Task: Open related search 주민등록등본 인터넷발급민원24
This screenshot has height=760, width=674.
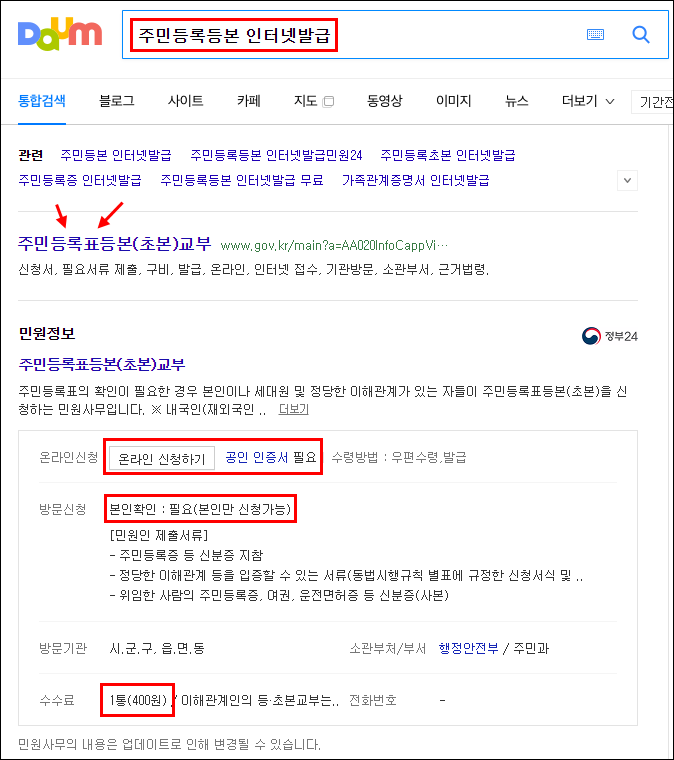Action: click(x=276, y=155)
